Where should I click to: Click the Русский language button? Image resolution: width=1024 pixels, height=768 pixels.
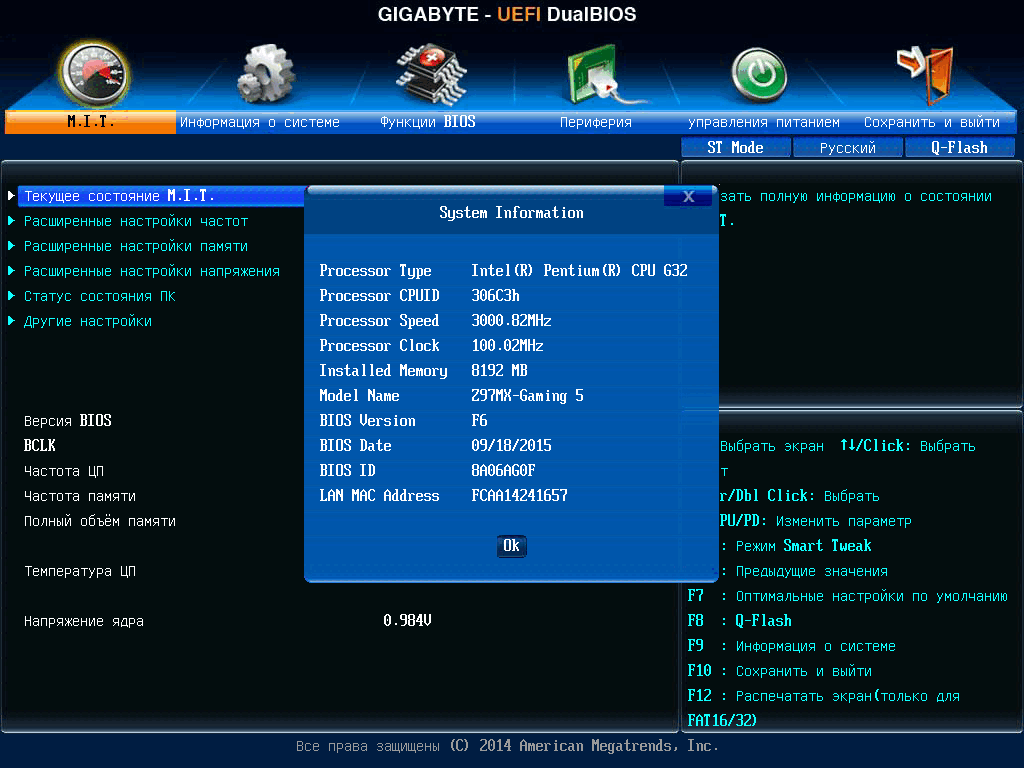pyautogui.click(x=848, y=148)
